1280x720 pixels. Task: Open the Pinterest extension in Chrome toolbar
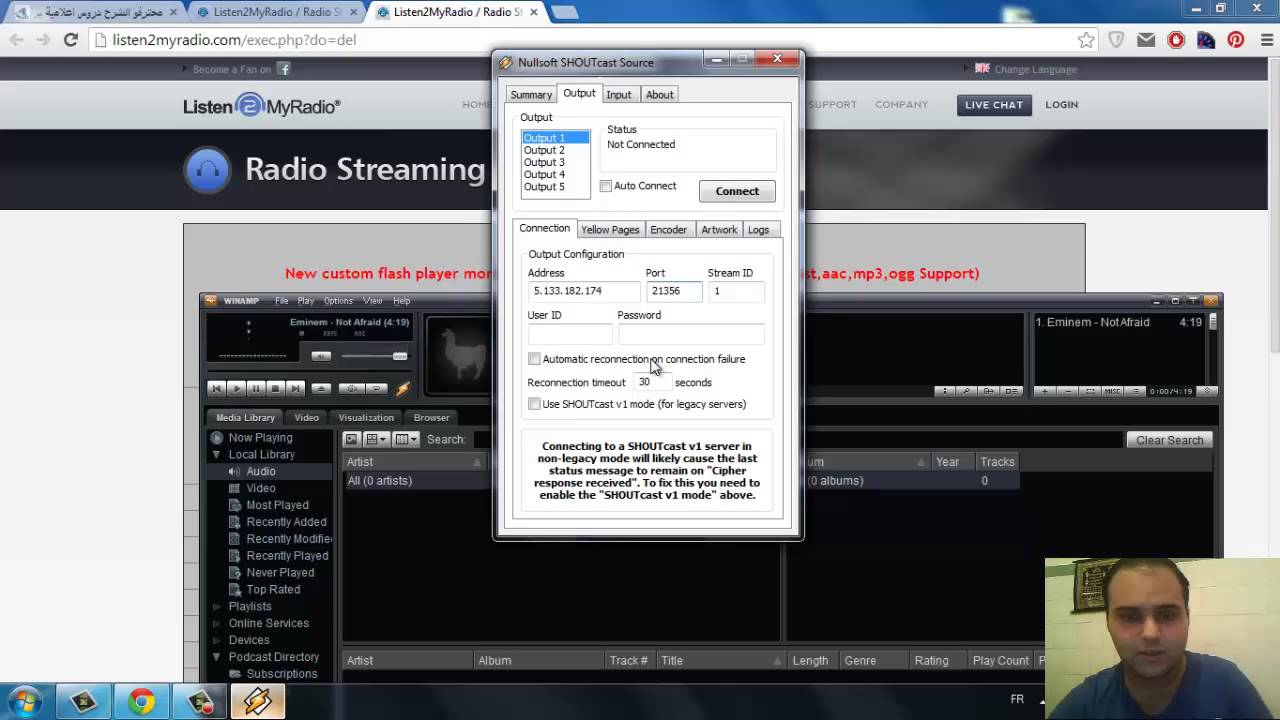point(1236,40)
